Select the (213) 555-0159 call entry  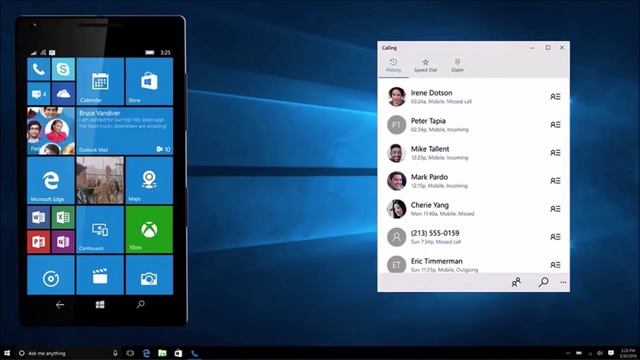473,237
